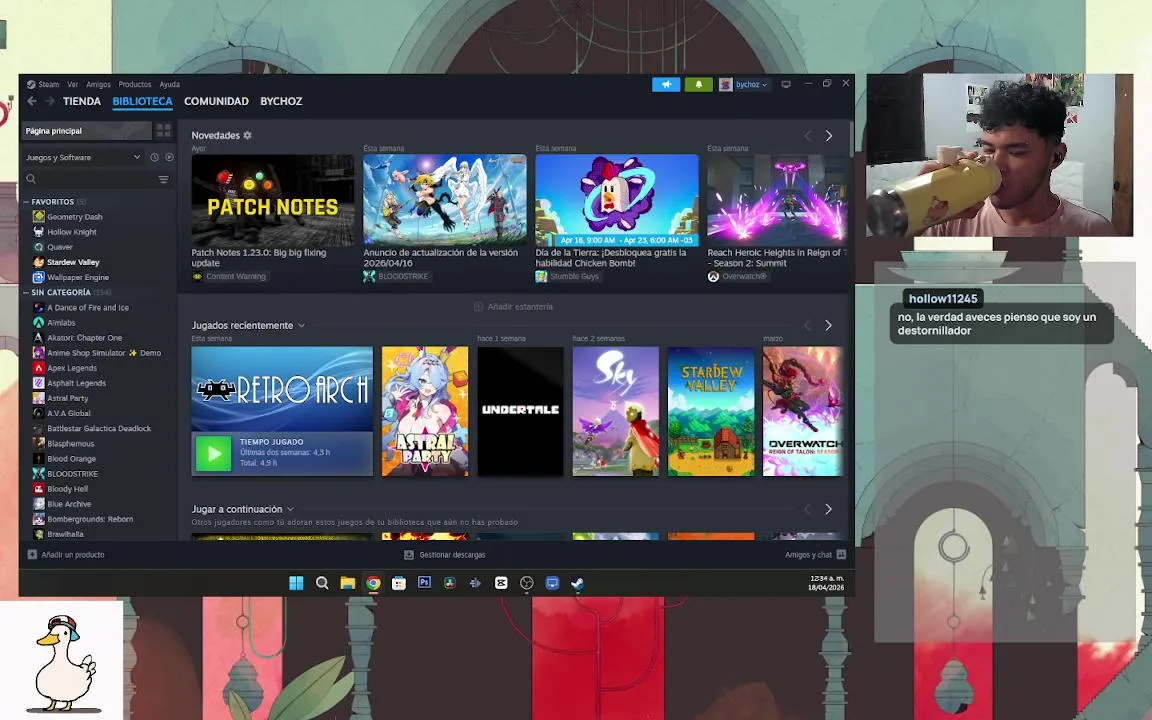Click the Añadir un producto plus icon
Screen dimensions: 1152x720
(x=32, y=555)
